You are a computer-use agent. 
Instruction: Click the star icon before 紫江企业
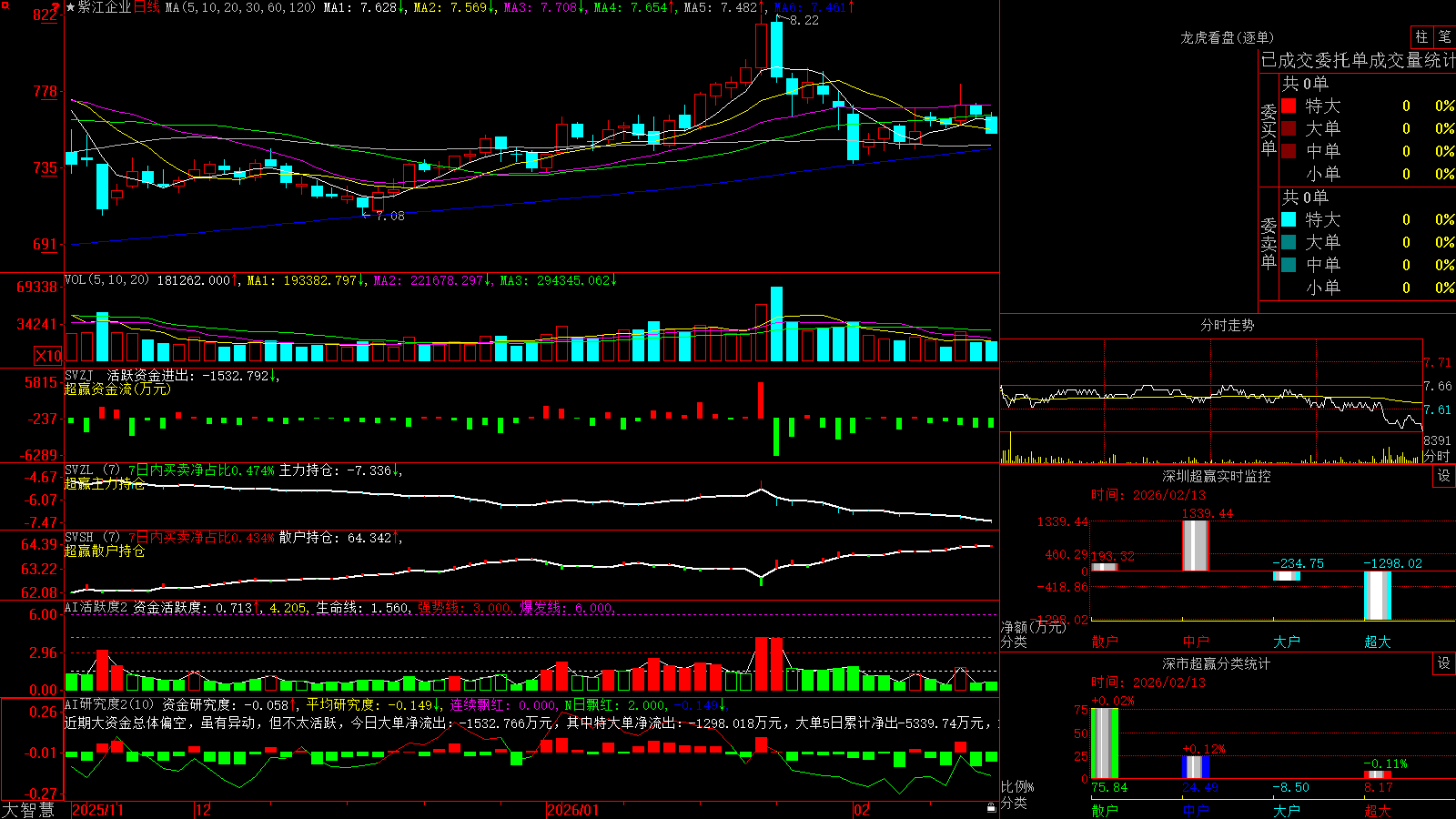[x=71, y=7]
